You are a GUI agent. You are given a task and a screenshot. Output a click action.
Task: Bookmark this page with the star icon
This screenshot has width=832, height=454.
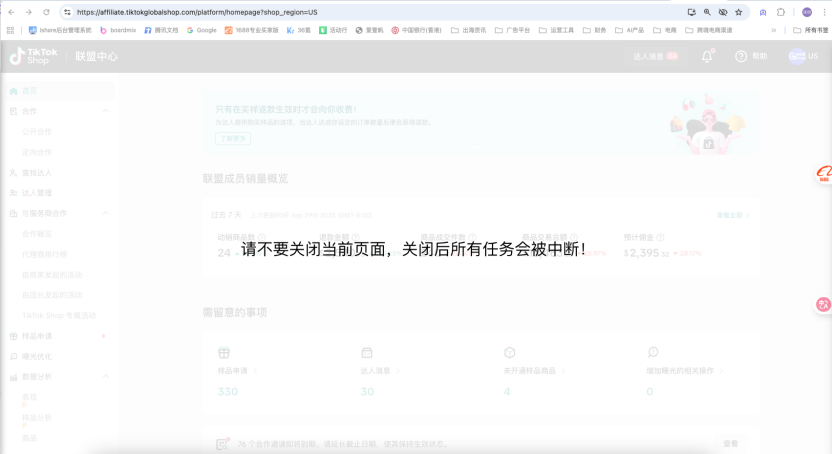(739, 12)
